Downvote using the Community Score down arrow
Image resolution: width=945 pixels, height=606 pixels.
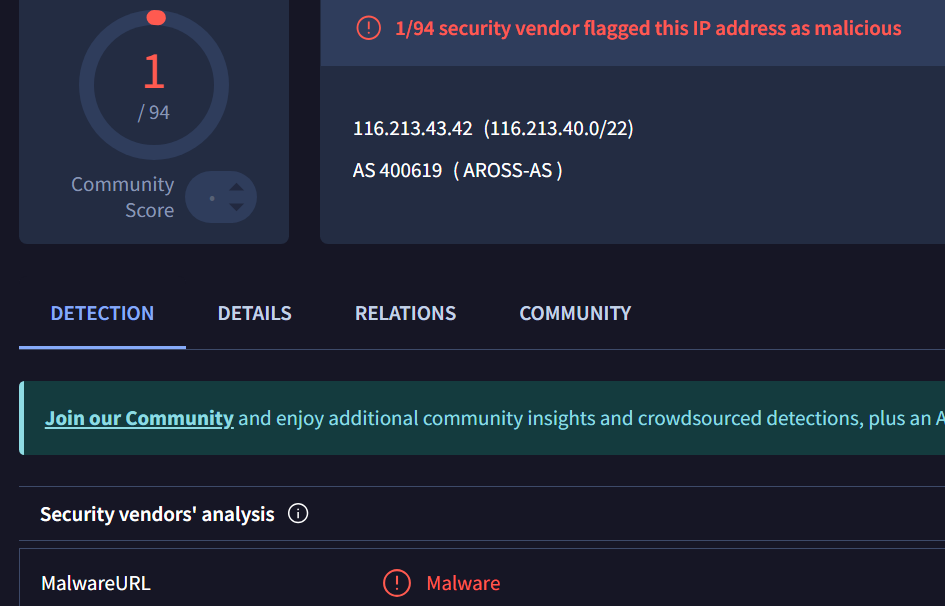pos(236,207)
